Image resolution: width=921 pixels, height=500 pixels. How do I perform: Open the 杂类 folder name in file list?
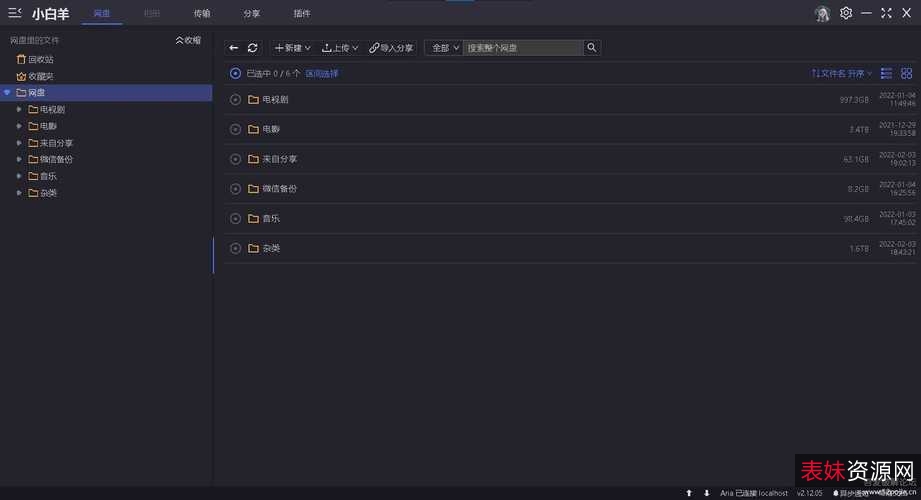271,249
